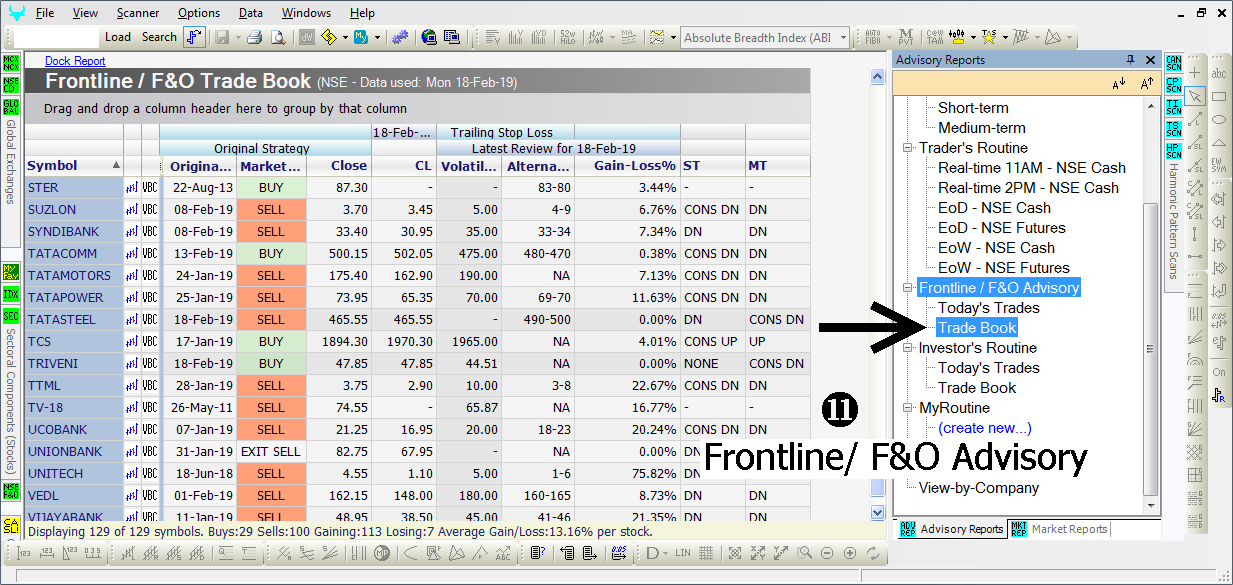Open the HP SCN harmonic scans icon

pyautogui.click(x=1174, y=151)
